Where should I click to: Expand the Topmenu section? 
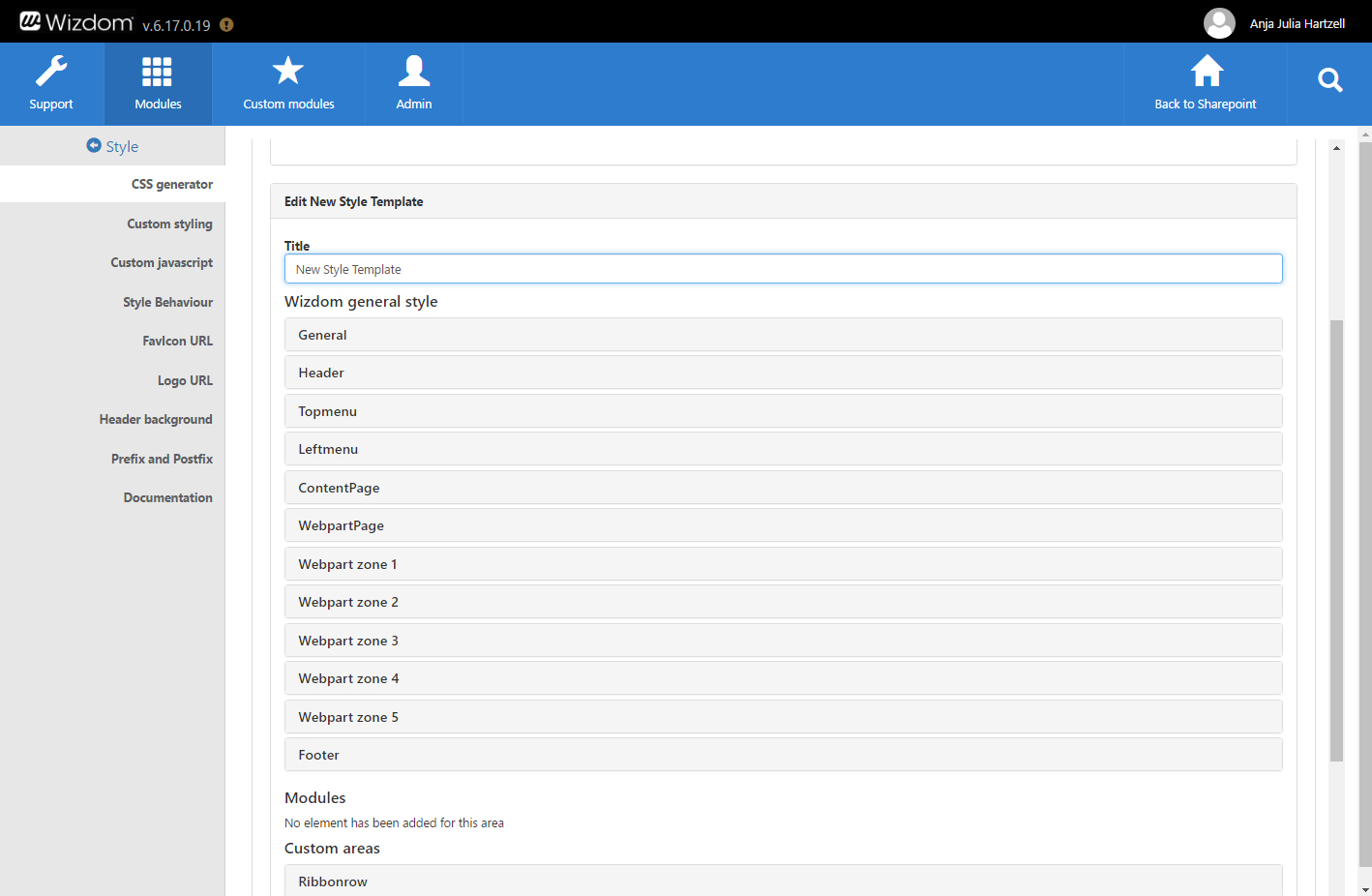tap(783, 411)
